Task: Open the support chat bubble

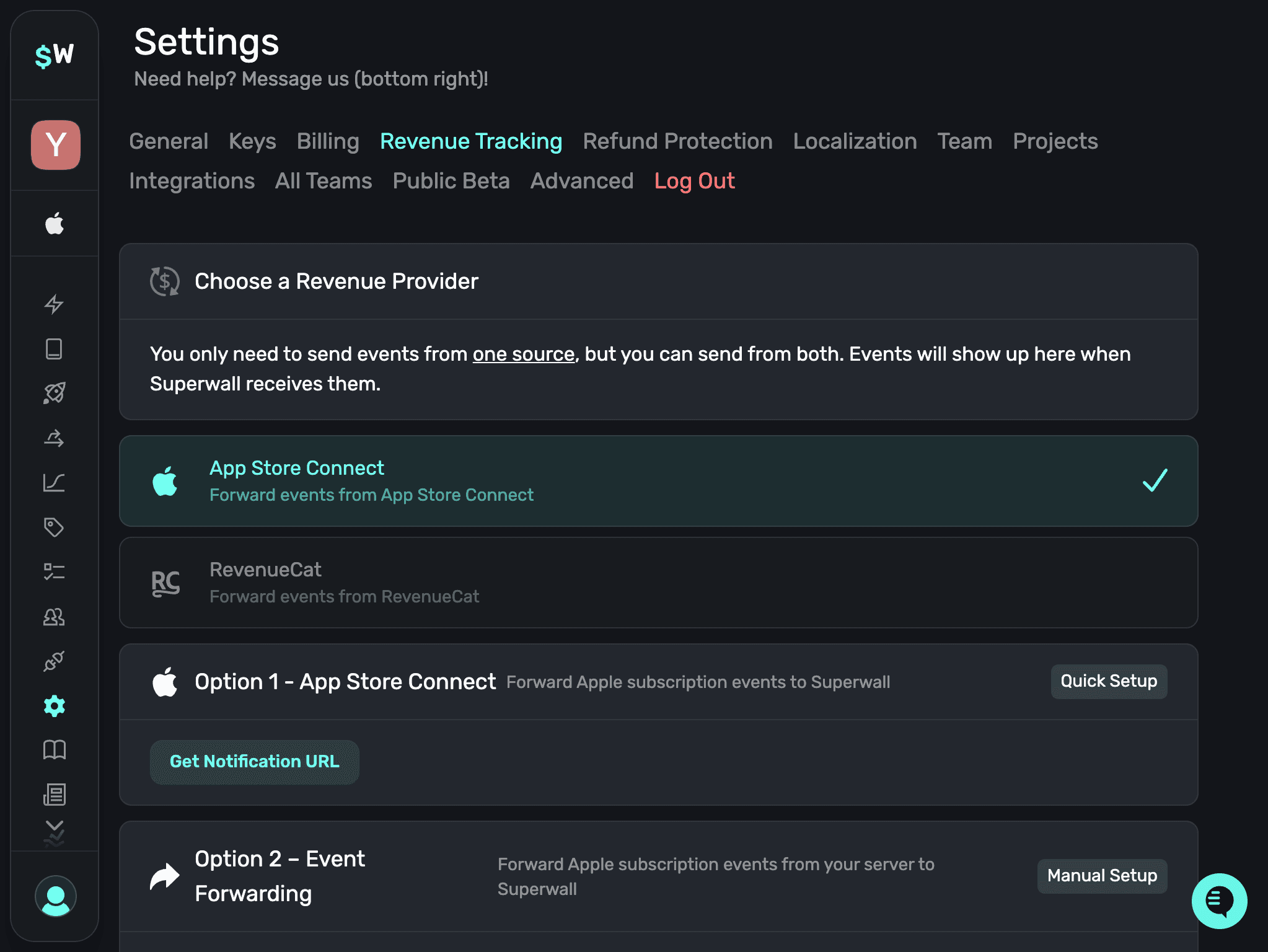Action: click(x=1219, y=901)
